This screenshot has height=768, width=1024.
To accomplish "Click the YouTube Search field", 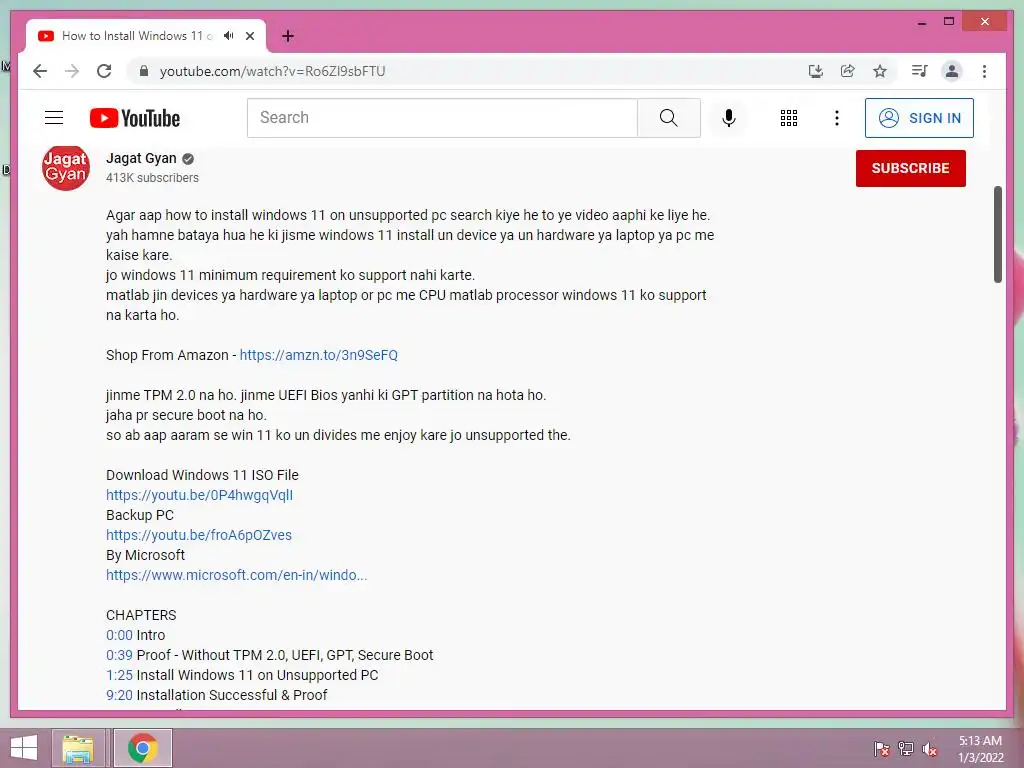I will [442, 118].
